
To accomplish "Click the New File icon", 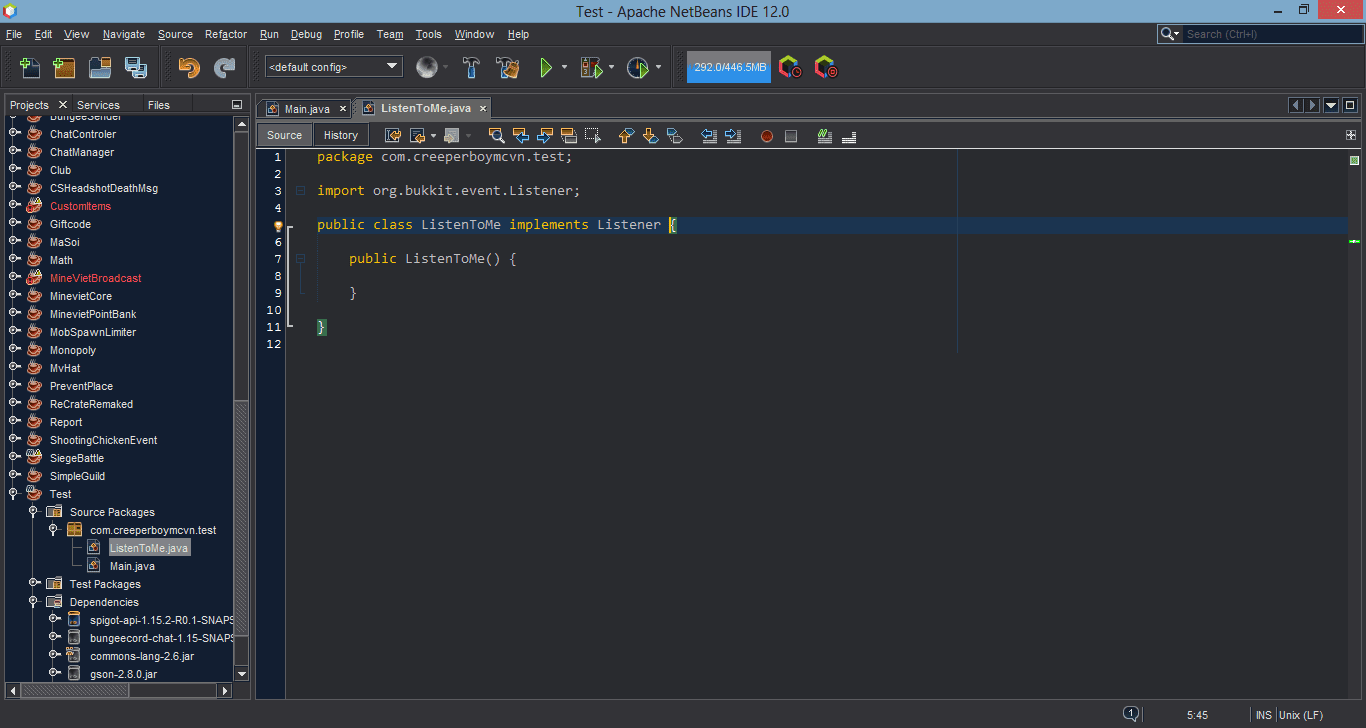I will coord(30,68).
